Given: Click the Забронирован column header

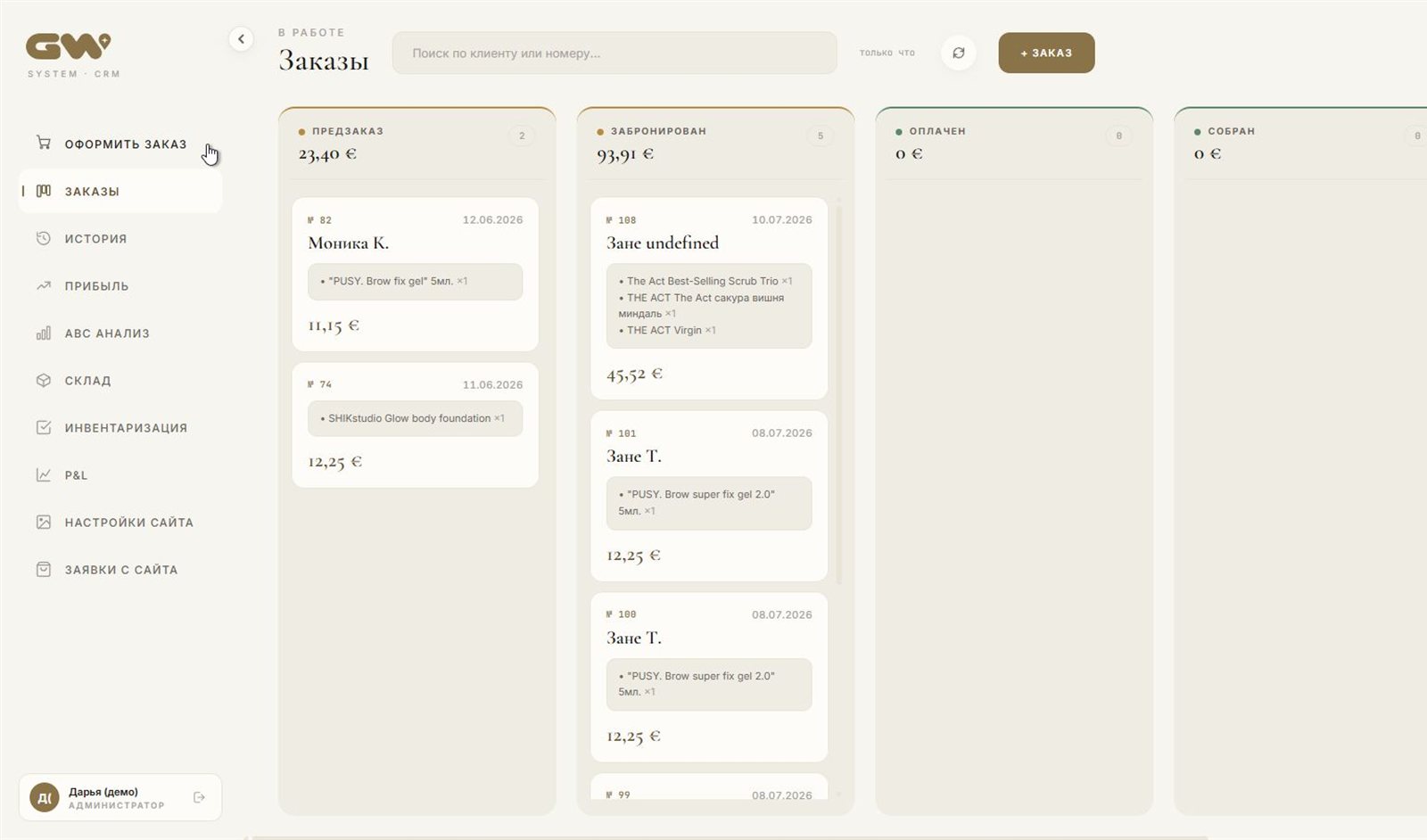Looking at the screenshot, I should tap(716, 143).
